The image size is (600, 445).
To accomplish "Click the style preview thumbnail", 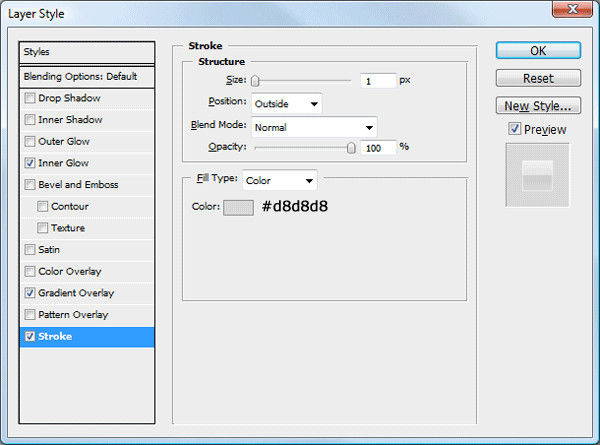I will click(538, 176).
